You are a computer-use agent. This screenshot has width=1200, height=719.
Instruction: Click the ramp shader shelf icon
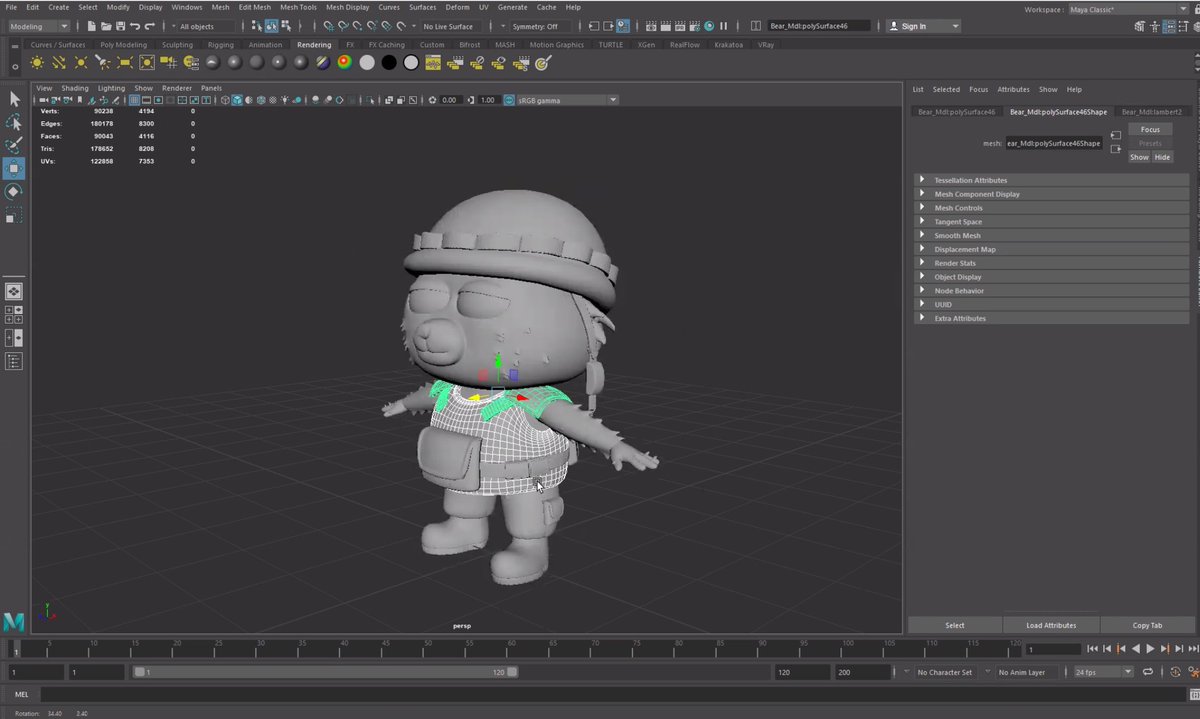click(x=344, y=62)
